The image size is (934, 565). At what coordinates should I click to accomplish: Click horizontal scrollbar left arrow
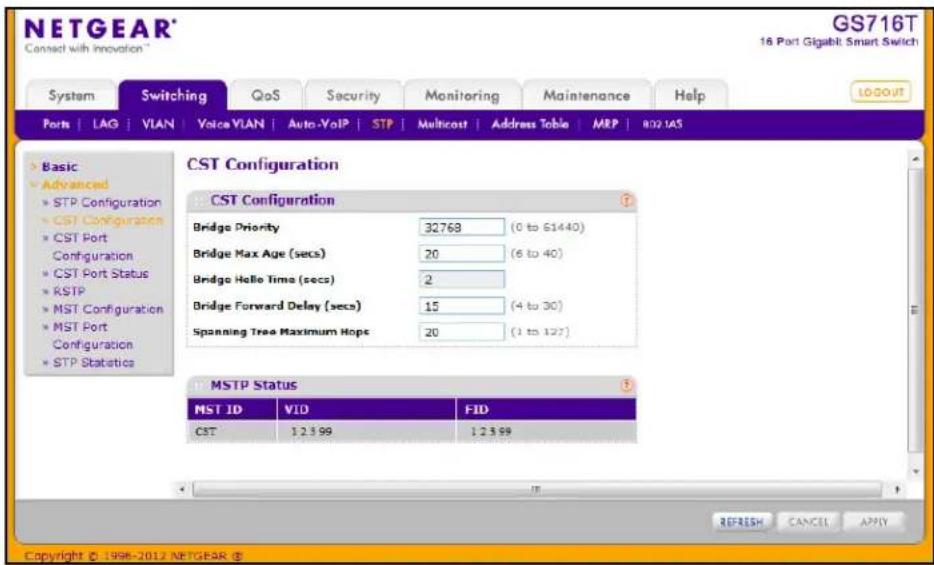coord(184,490)
